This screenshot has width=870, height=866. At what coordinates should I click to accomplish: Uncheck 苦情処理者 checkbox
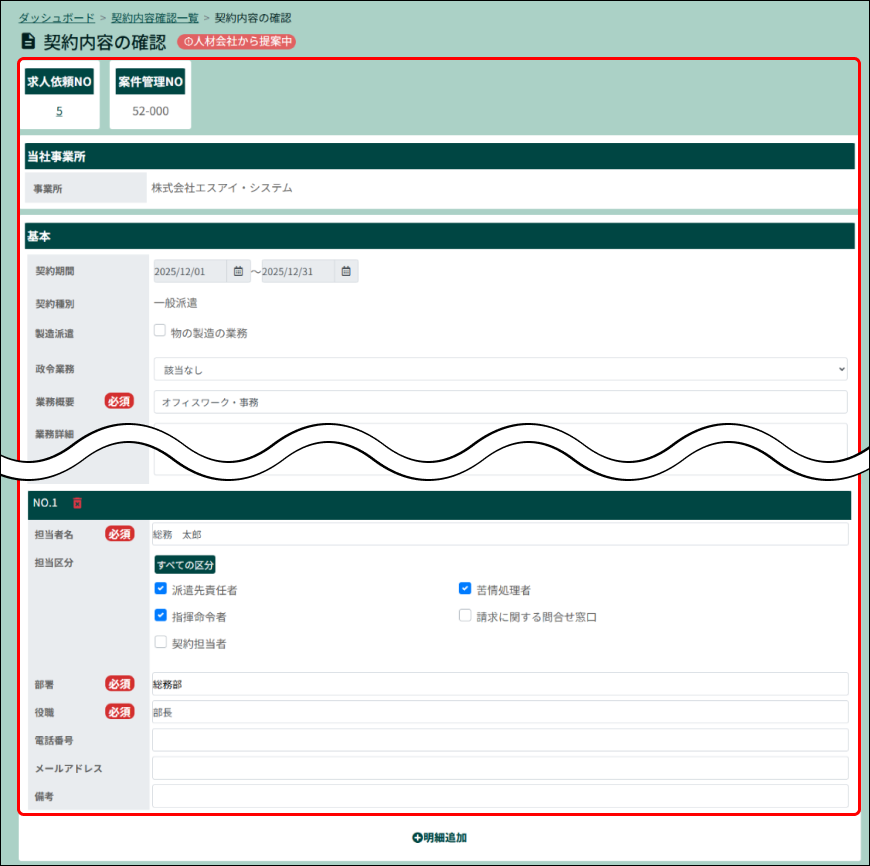pos(465,588)
